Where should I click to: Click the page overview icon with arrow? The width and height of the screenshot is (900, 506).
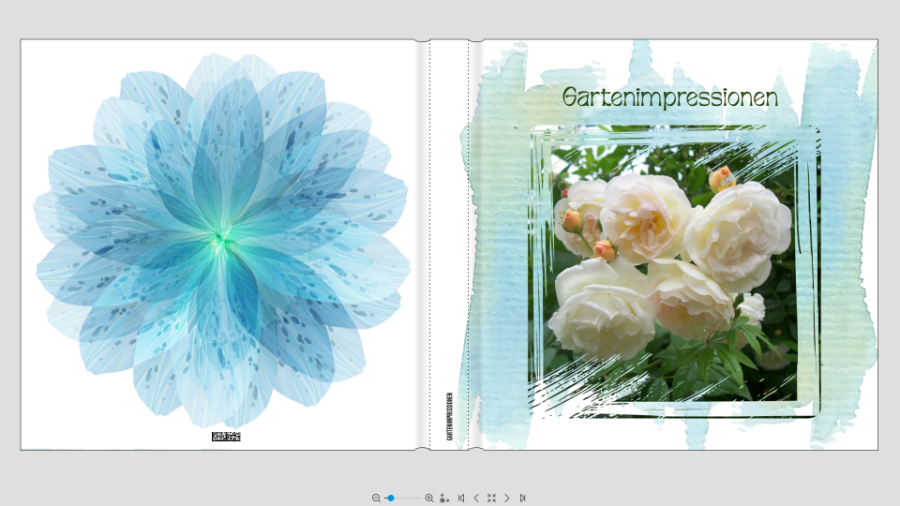coord(444,498)
